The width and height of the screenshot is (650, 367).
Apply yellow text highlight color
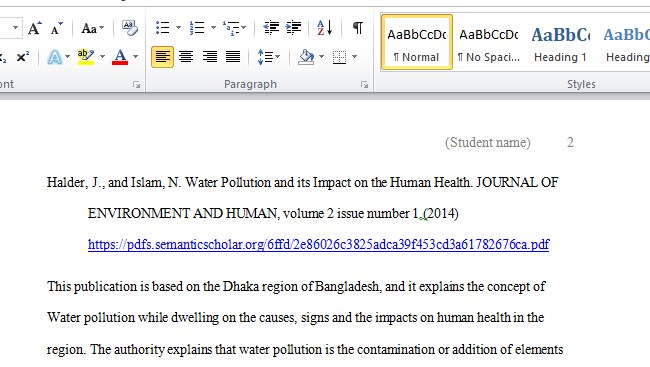[86, 57]
